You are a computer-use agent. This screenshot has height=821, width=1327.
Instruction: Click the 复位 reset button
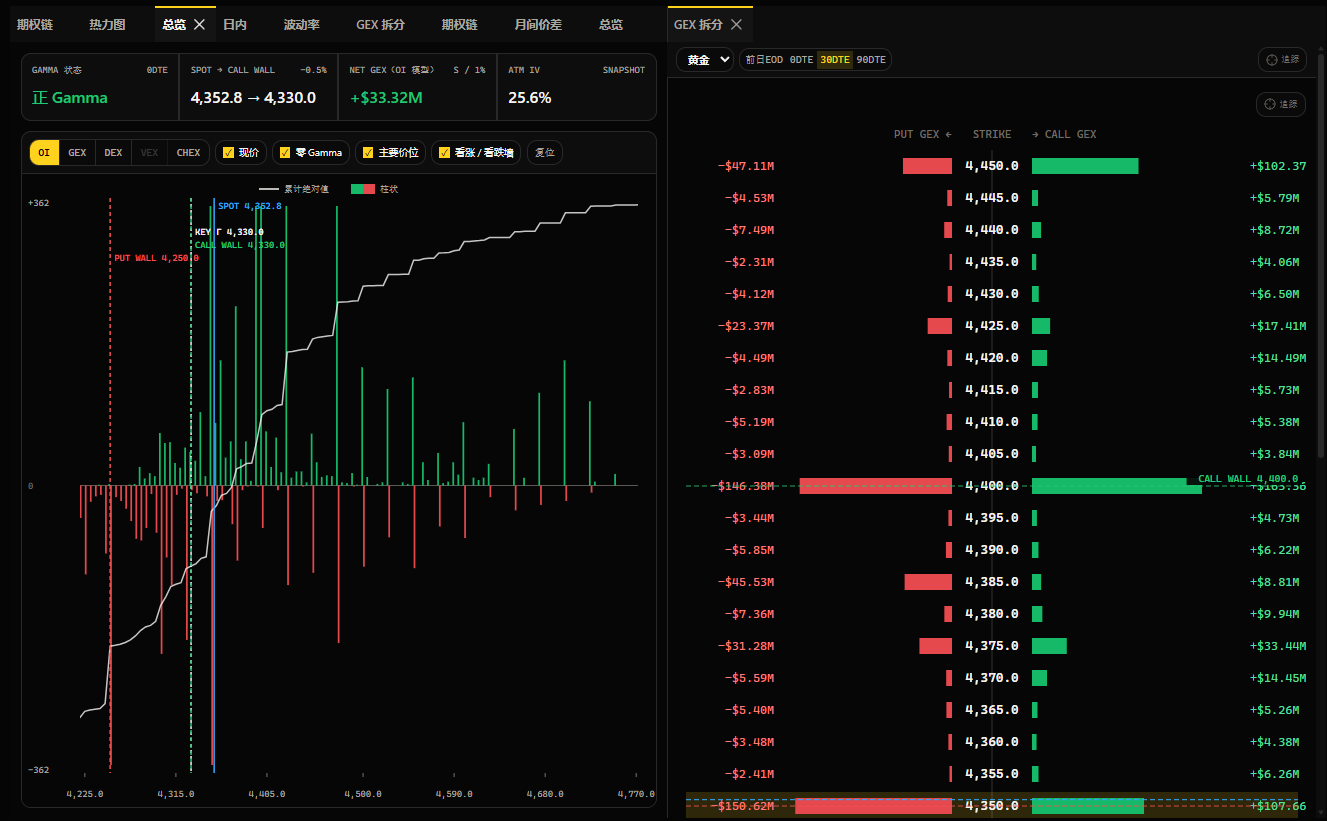545,153
